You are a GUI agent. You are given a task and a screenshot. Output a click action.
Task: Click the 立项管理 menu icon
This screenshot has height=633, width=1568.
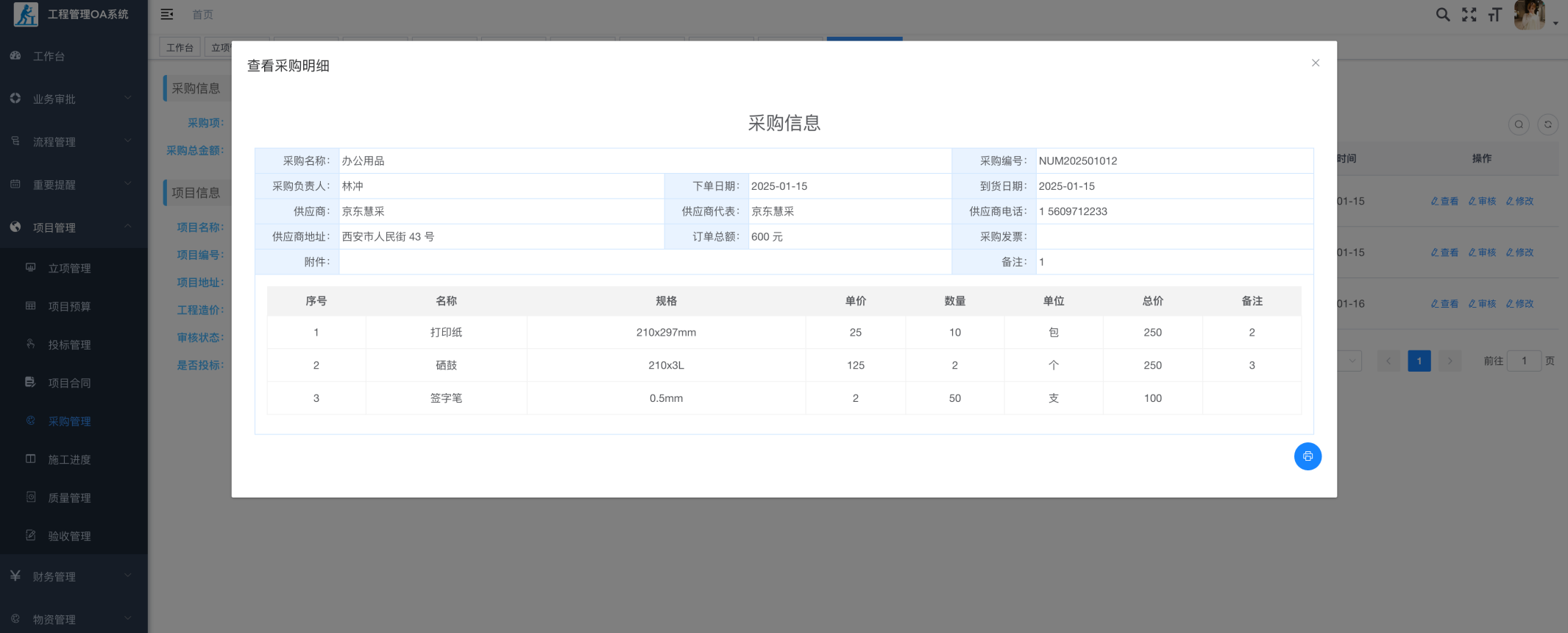pyautogui.click(x=30, y=267)
